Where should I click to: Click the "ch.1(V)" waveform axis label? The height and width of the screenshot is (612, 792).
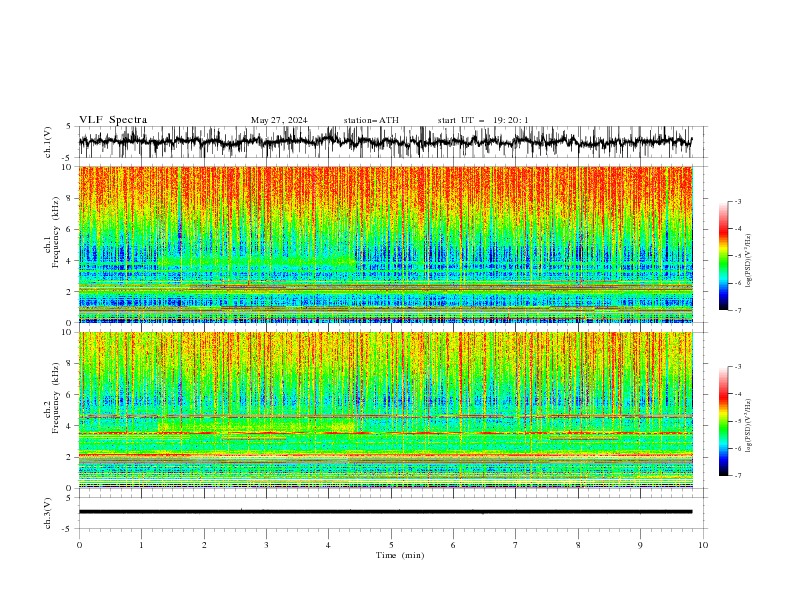click(48, 142)
